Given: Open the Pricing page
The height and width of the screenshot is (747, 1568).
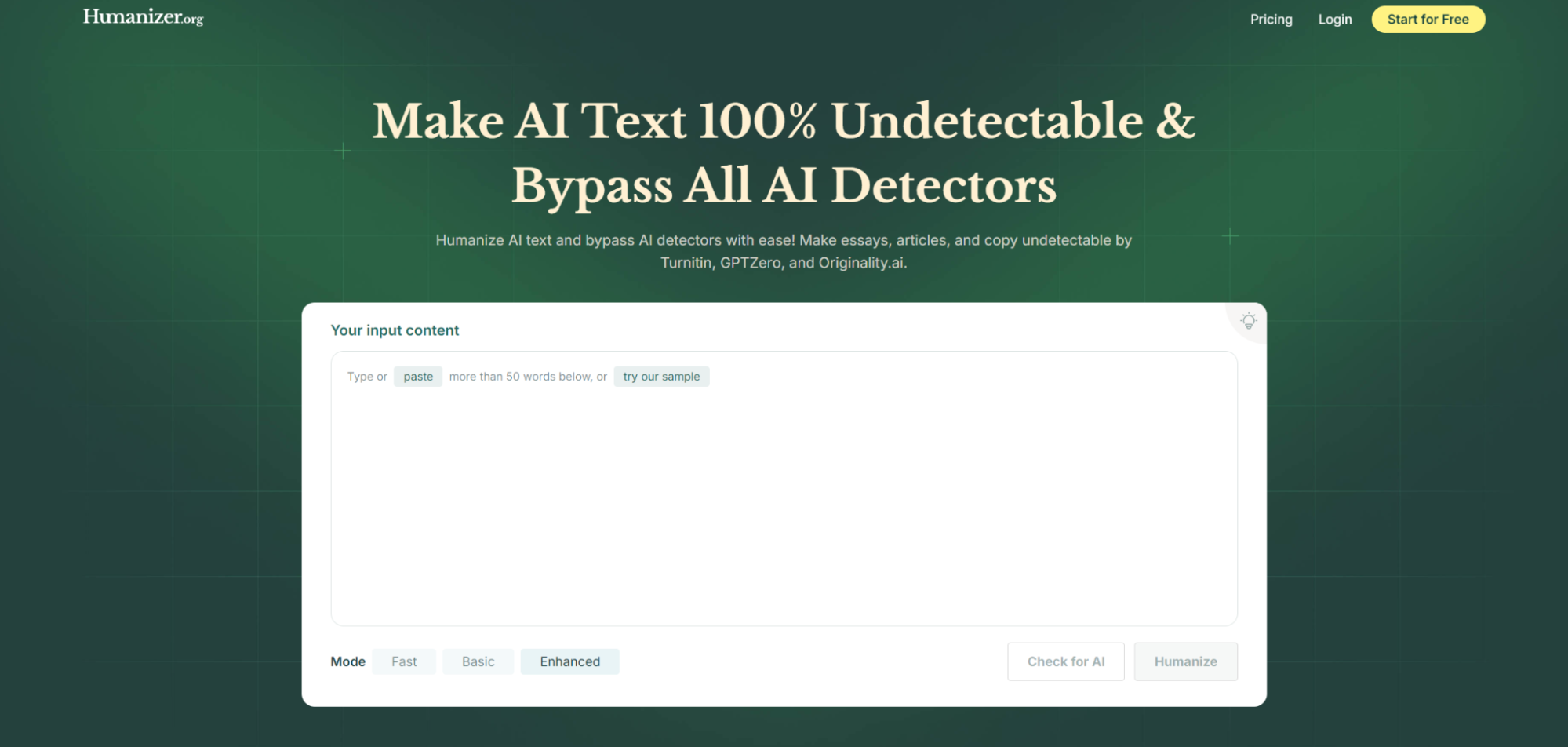Looking at the screenshot, I should click(x=1271, y=20).
